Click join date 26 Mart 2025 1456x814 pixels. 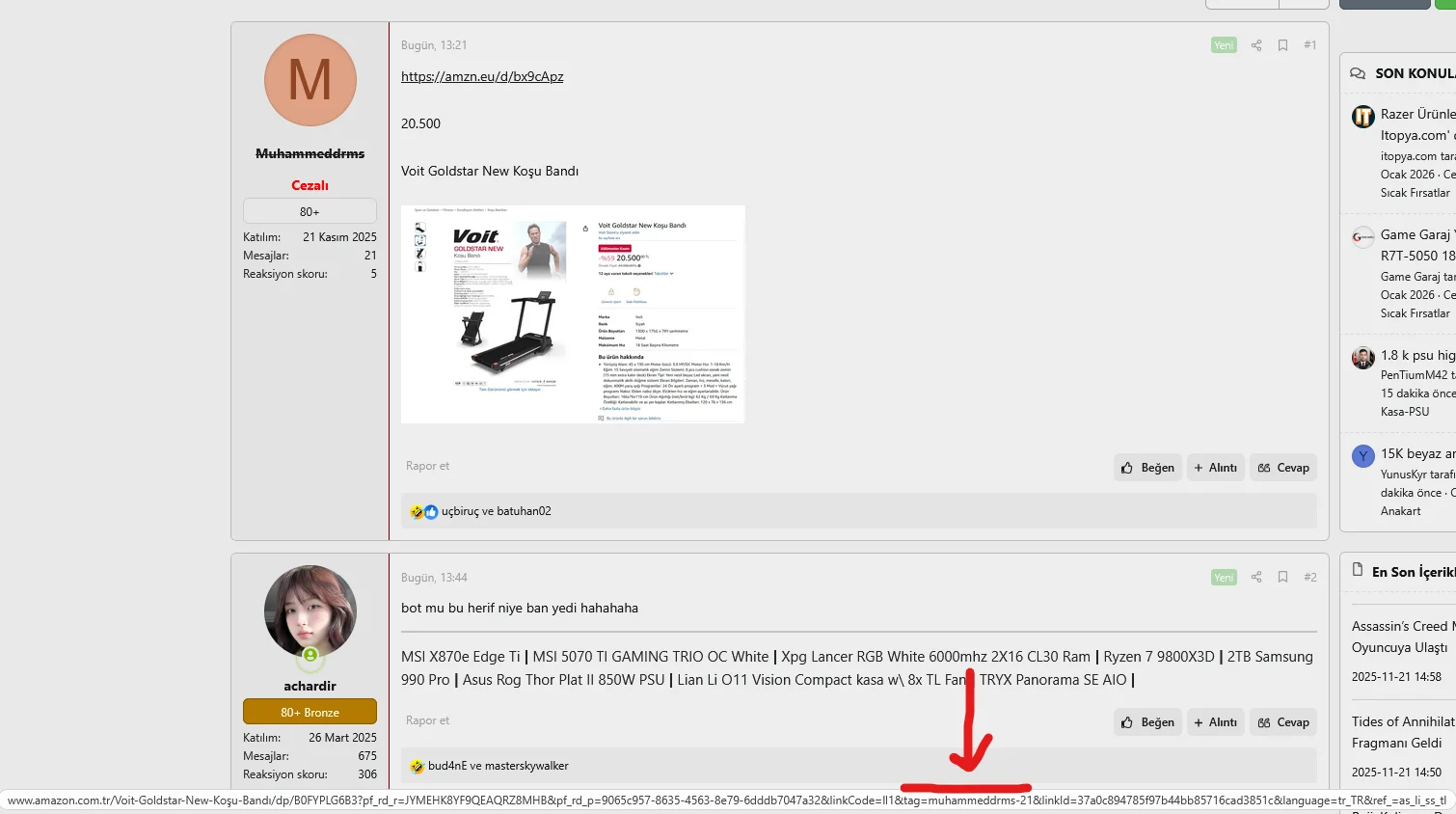click(x=342, y=738)
